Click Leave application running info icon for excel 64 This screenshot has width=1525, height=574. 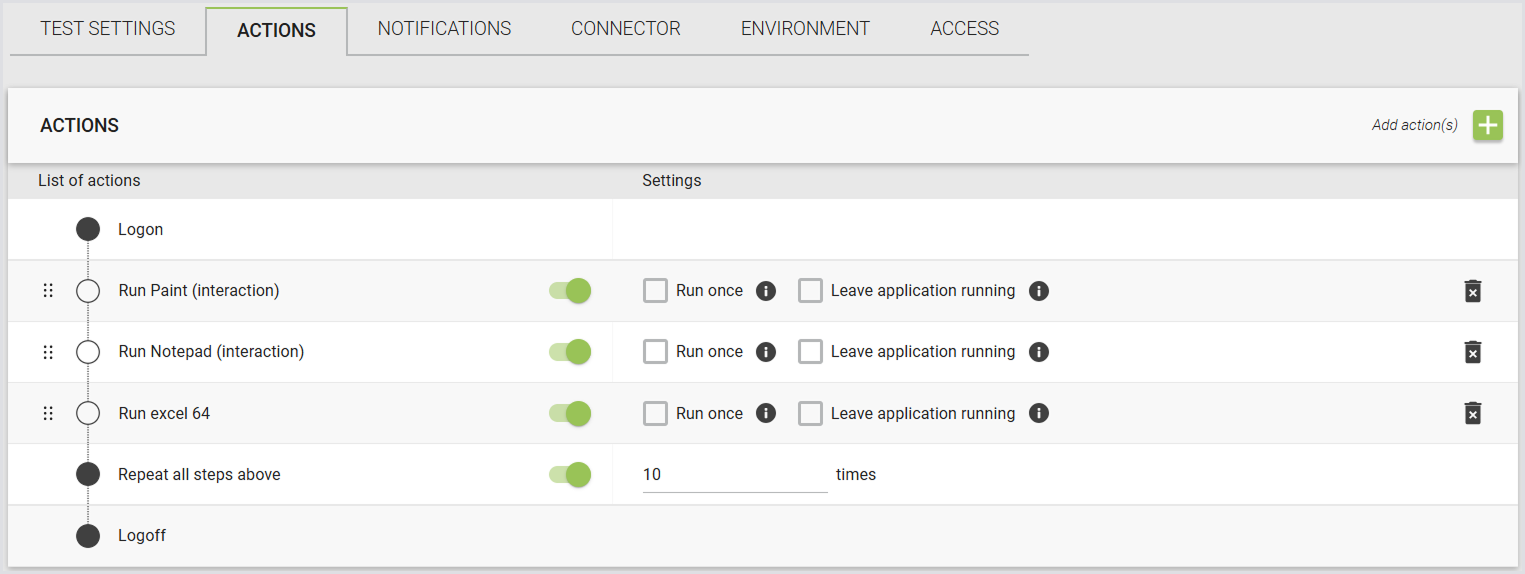point(1039,413)
